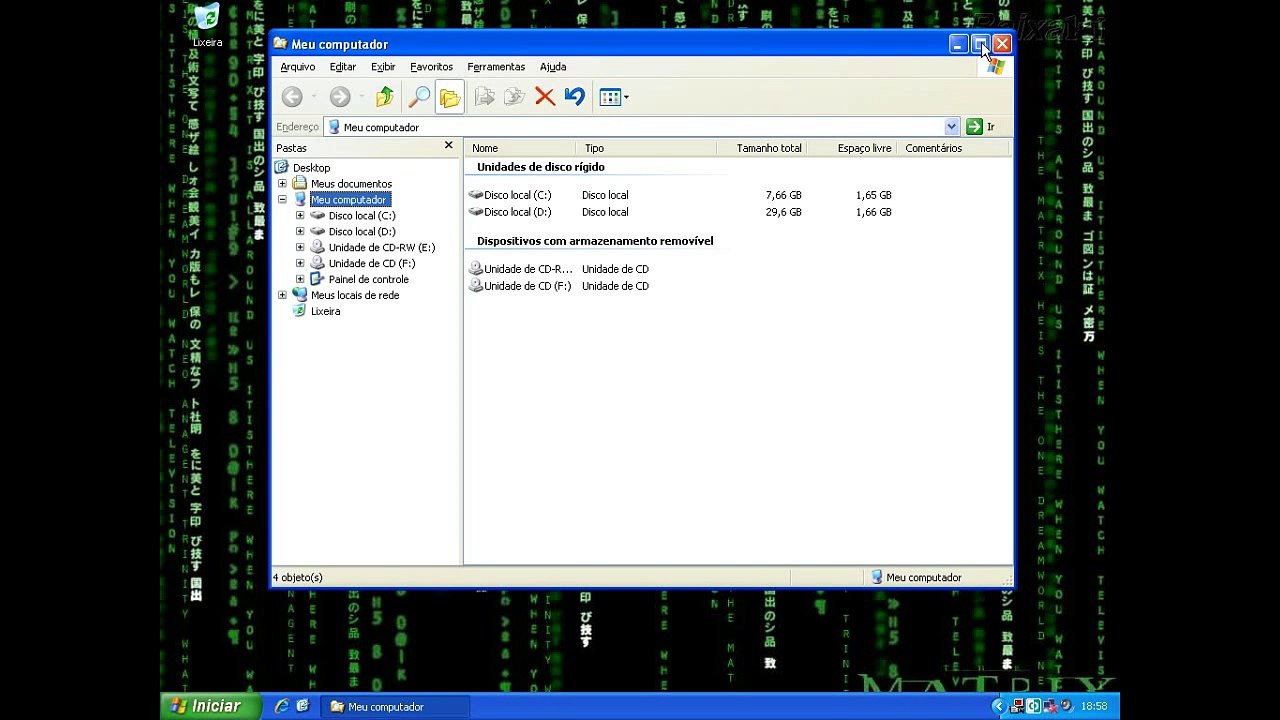
Task: Toggle the Pastas folders pane button
Action: 450,97
